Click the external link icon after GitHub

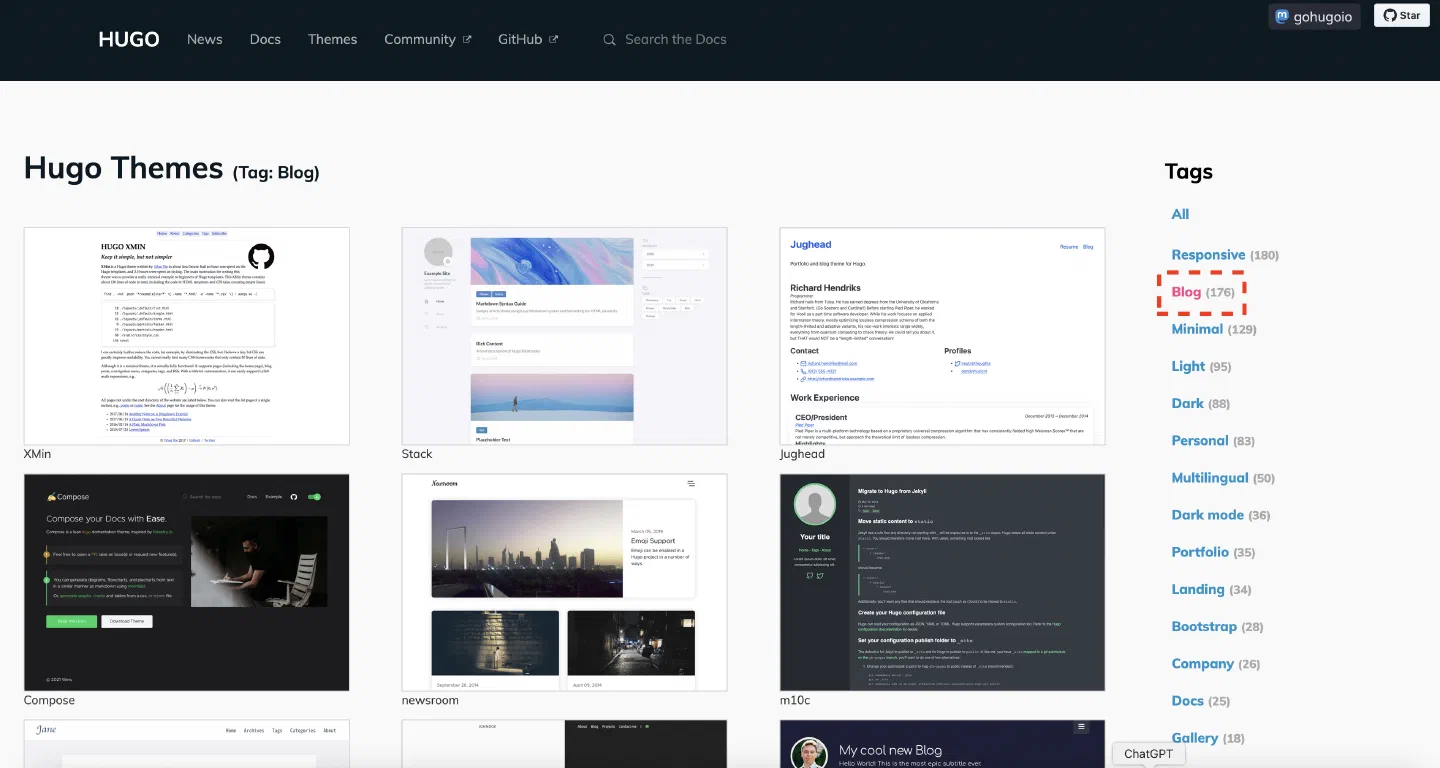(x=554, y=40)
